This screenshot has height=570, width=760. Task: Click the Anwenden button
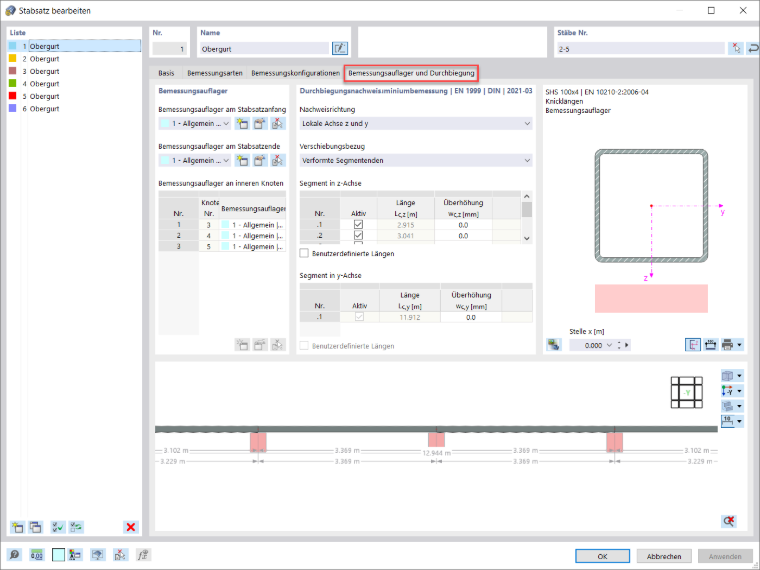click(x=725, y=556)
